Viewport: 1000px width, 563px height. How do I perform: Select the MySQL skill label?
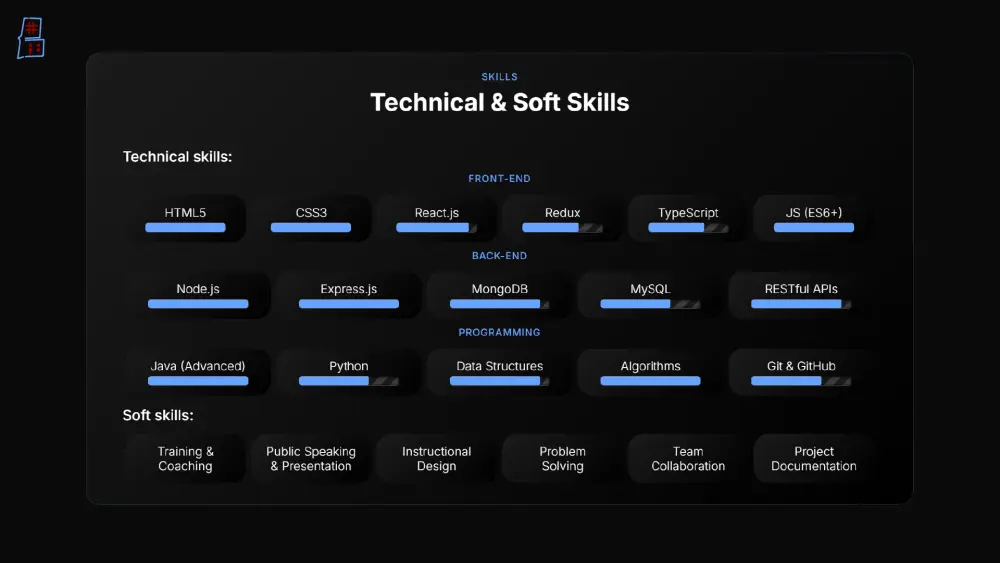tap(650, 289)
